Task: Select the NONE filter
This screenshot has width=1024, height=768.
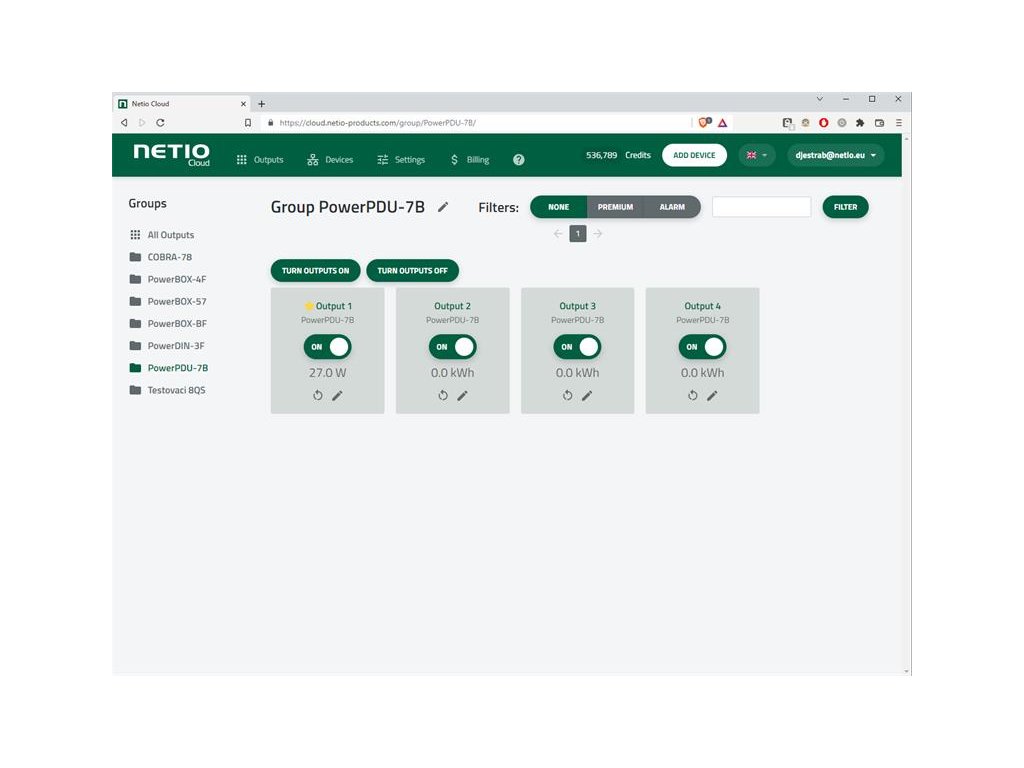Action: click(558, 207)
